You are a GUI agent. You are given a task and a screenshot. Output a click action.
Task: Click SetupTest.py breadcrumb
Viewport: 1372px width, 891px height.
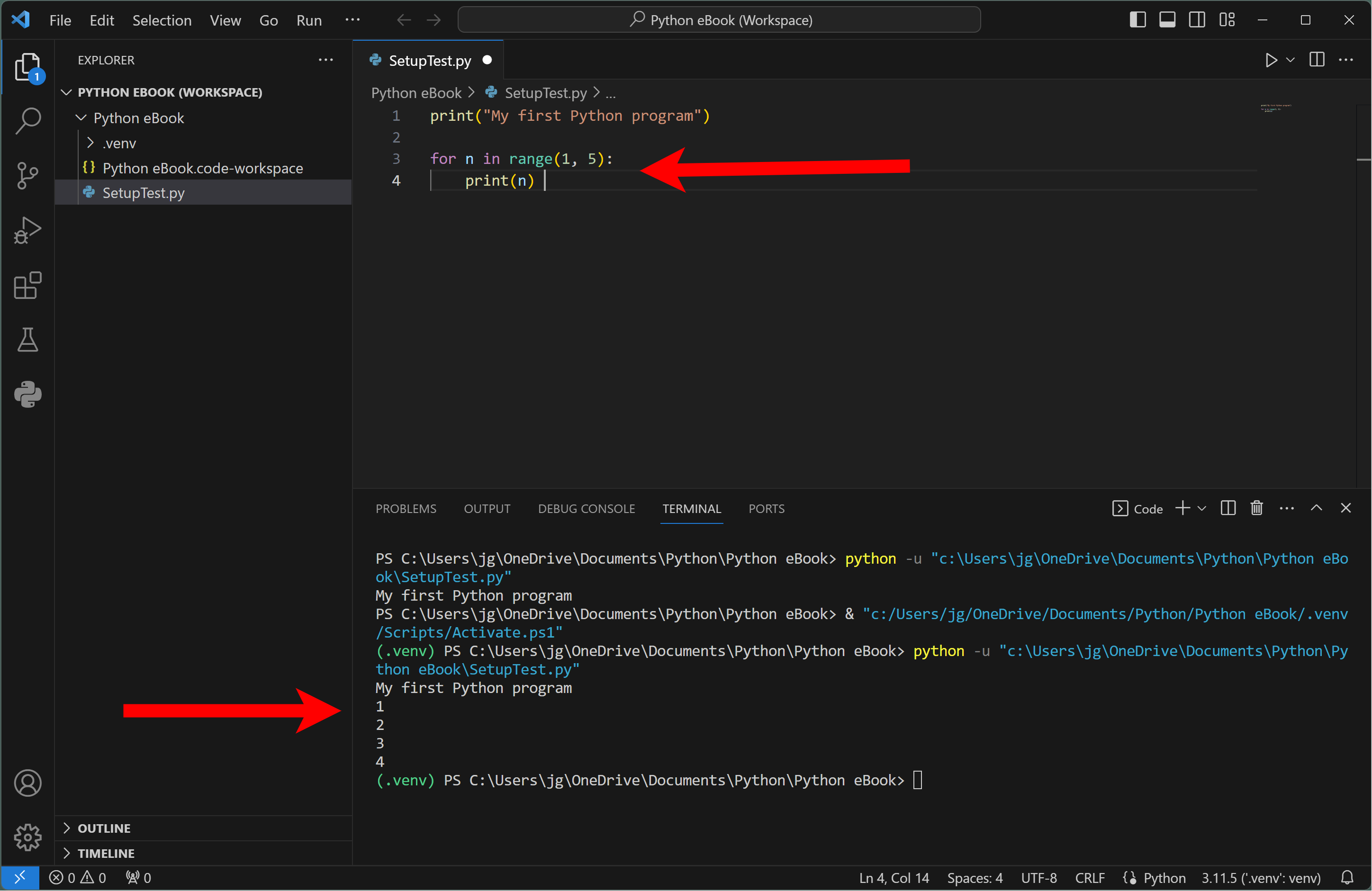click(x=545, y=93)
